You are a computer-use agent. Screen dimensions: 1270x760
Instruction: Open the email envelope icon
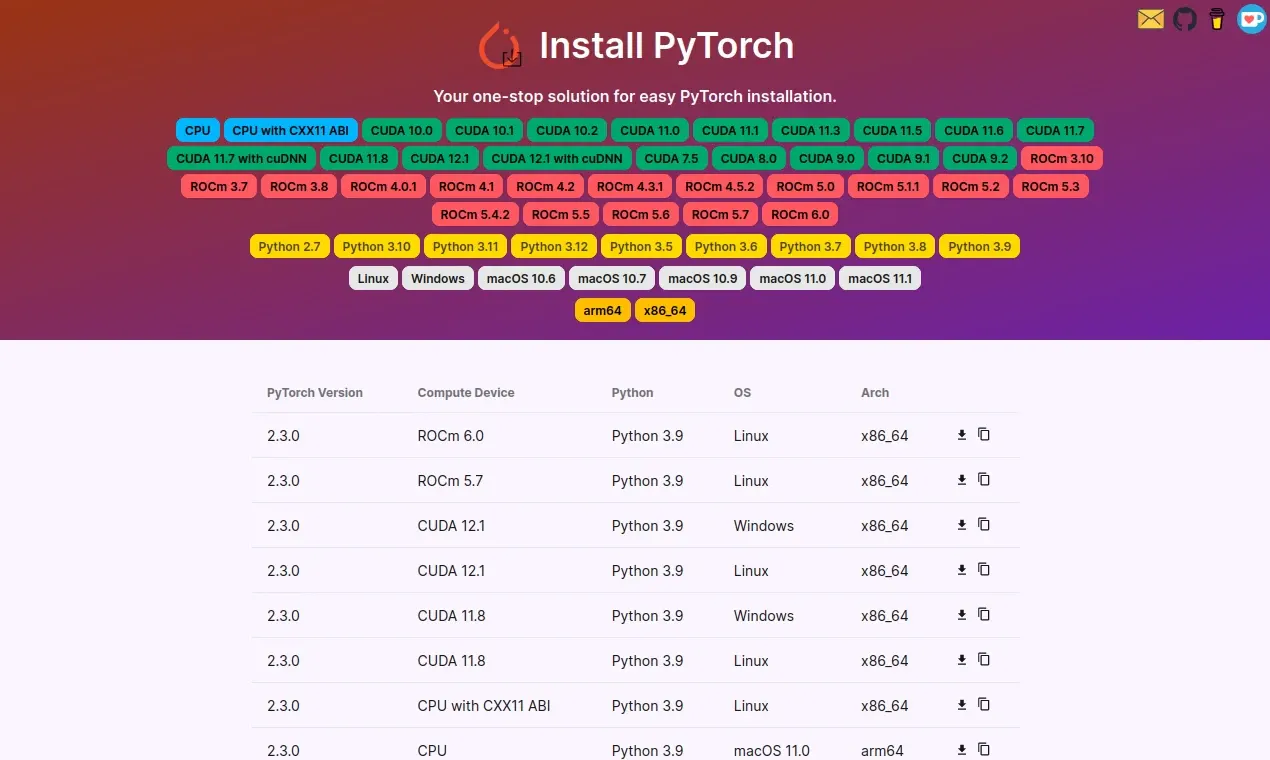click(1151, 19)
